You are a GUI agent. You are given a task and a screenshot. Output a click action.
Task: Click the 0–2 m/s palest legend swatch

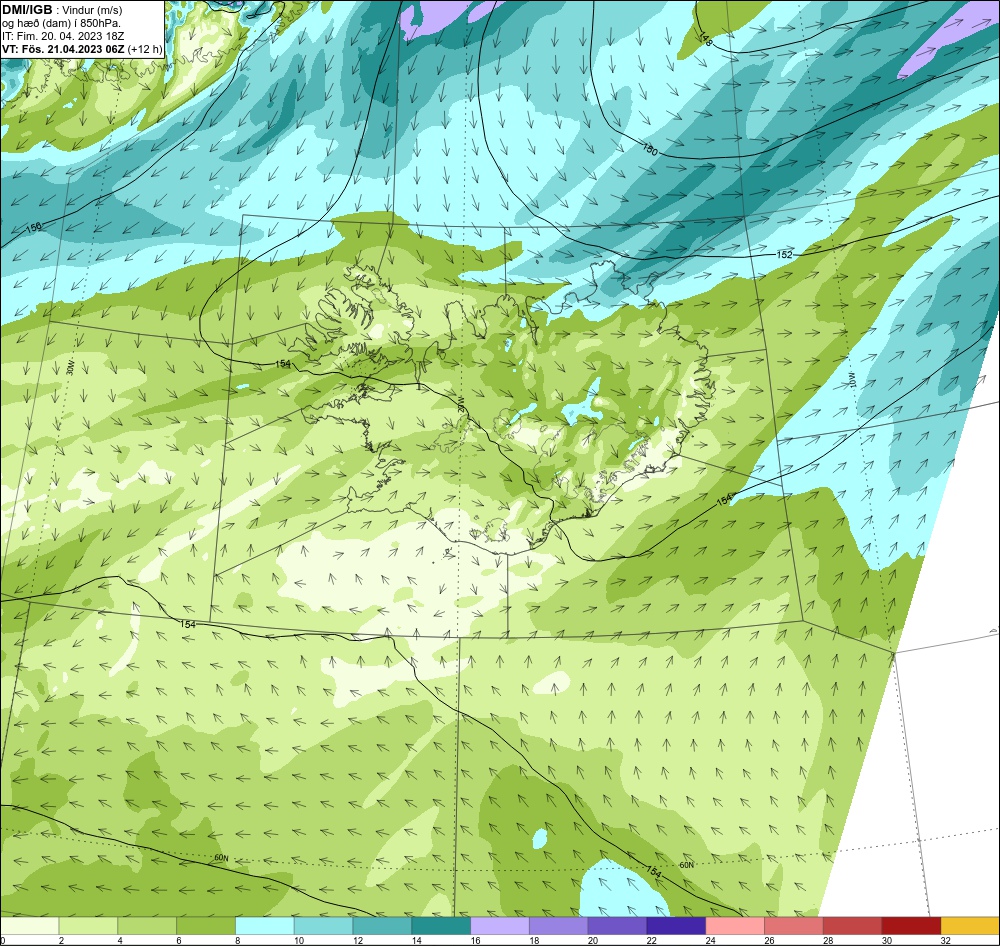click(x=29, y=926)
